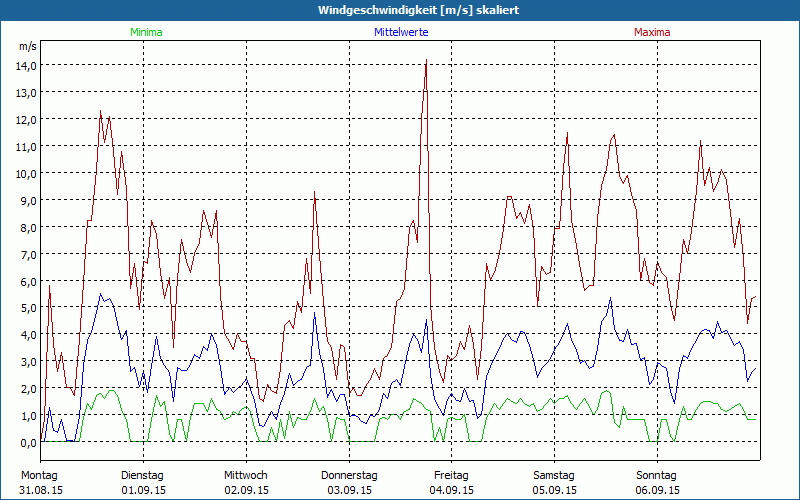Select the Montag day label
The image size is (800, 500).
pos(39,475)
